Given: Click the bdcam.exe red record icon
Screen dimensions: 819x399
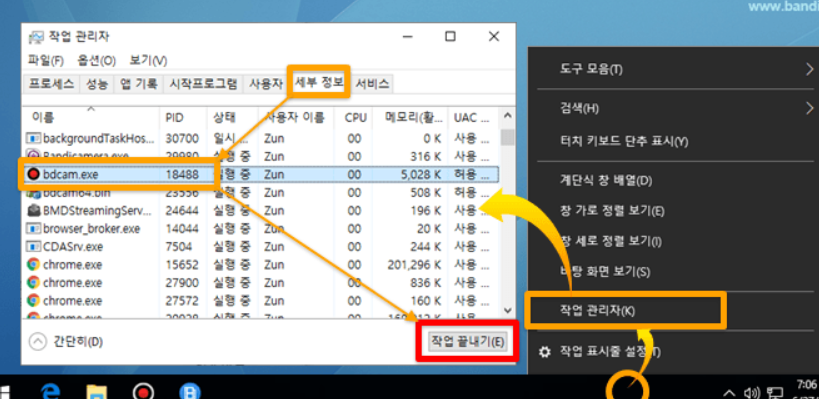Looking at the screenshot, I should [x=34, y=174].
